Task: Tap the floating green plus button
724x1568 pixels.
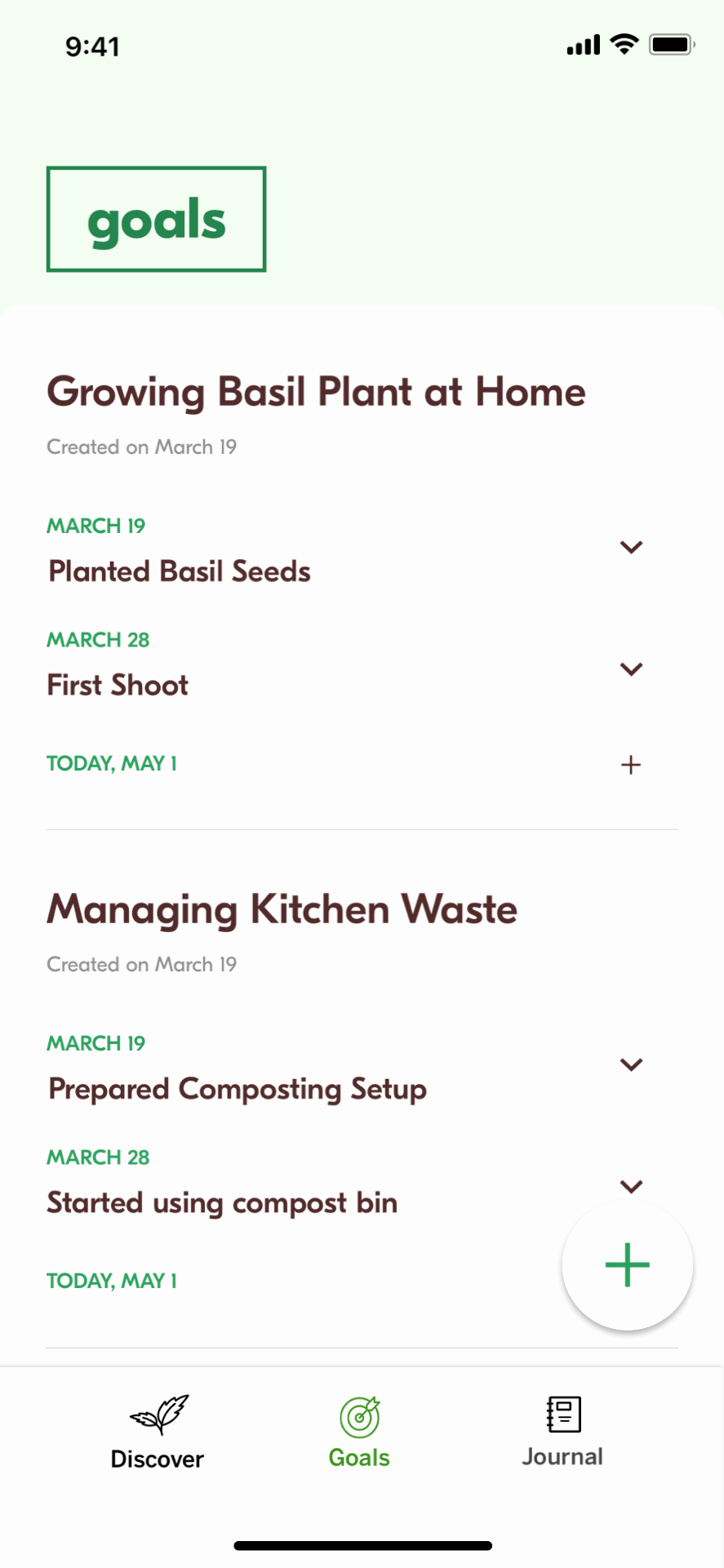Action: (627, 1265)
